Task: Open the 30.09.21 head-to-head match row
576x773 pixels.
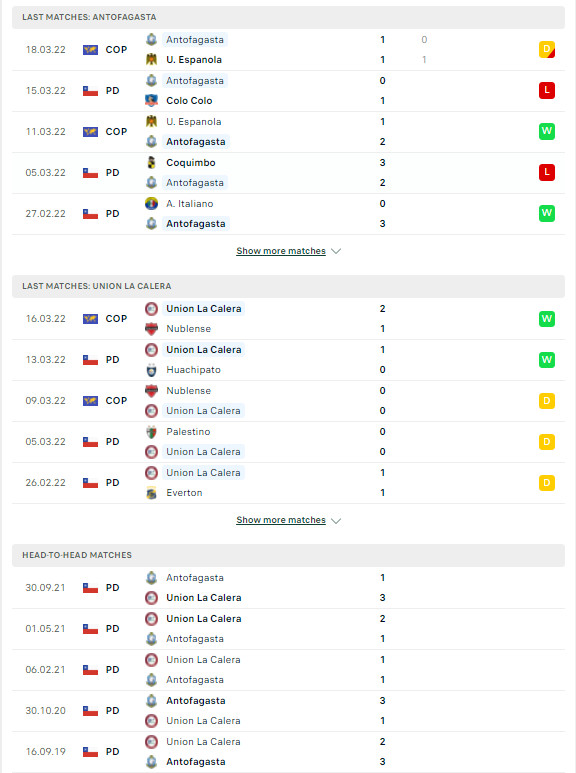Action: [x=288, y=588]
